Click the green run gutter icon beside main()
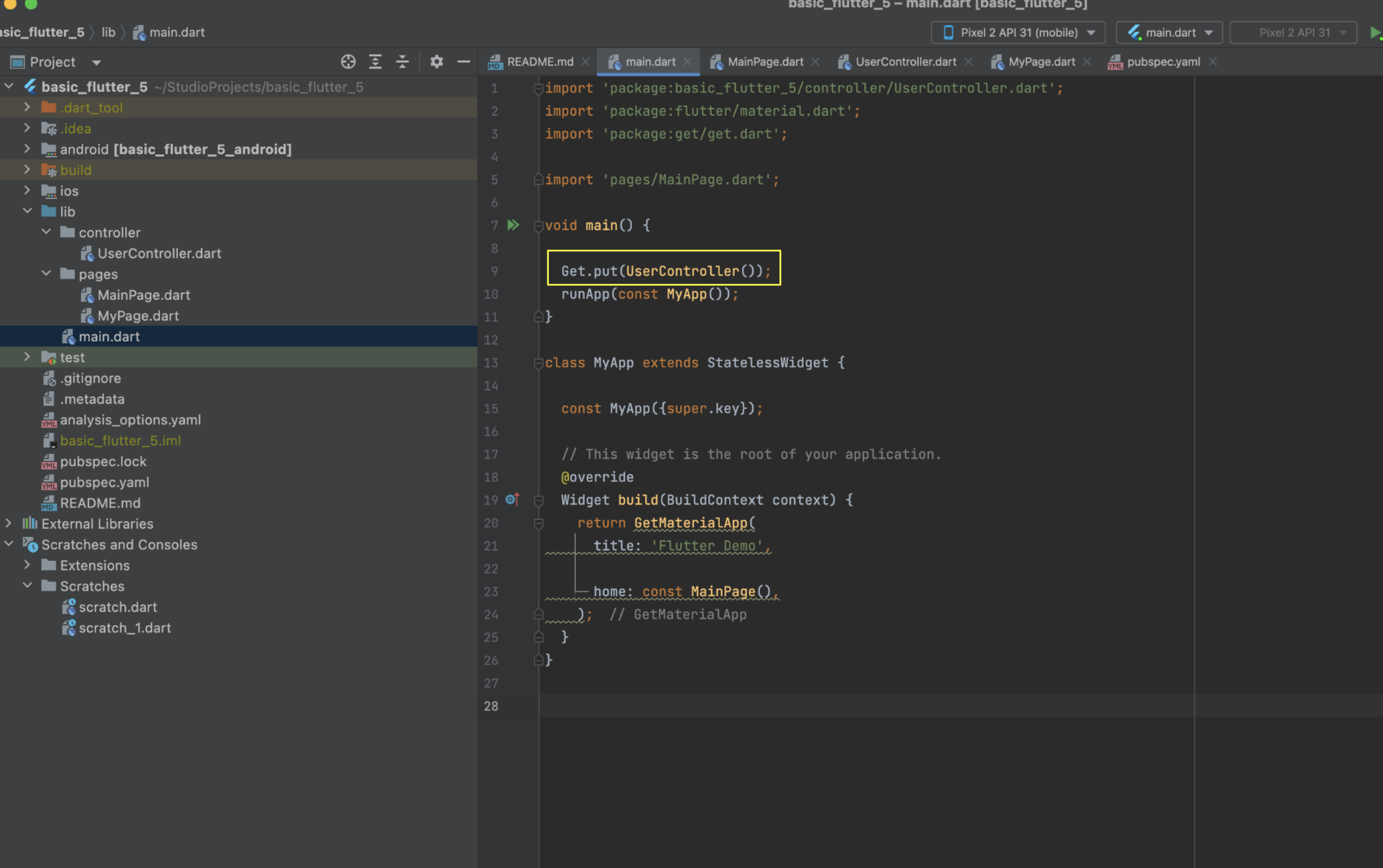The height and width of the screenshot is (868, 1383). [x=513, y=225]
